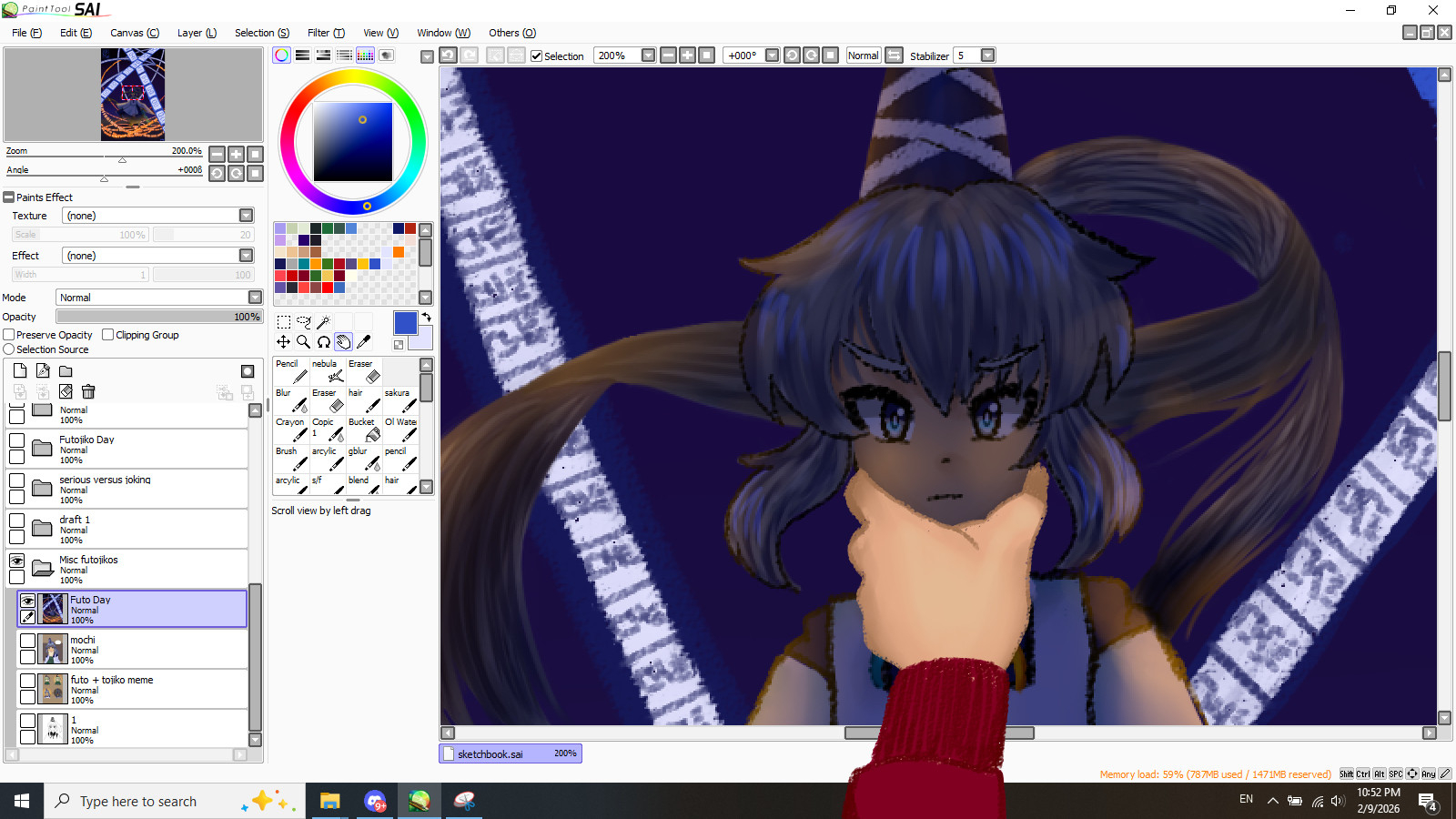Screen dimensions: 1456x819
Task: Uncheck the Selection checkbox in toolbar
Action: (537, 56)
